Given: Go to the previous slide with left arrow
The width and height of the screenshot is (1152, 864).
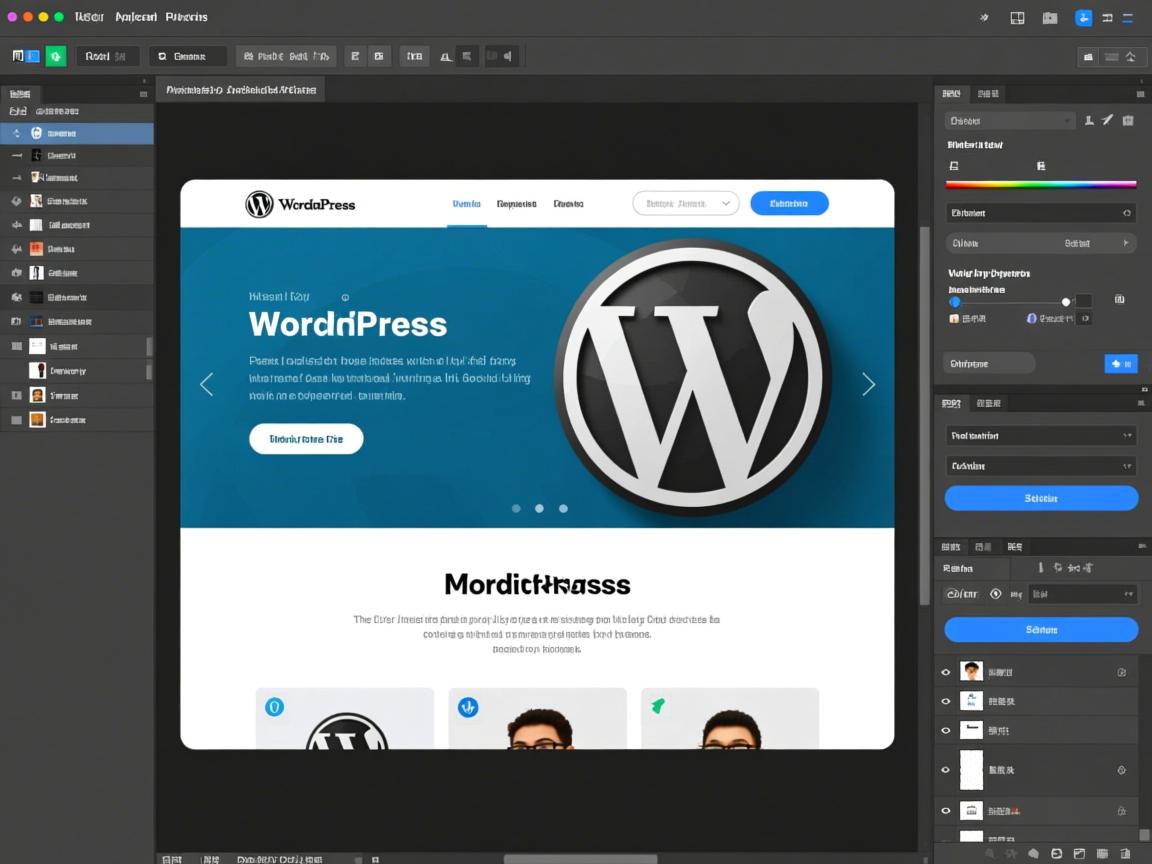Looking at the screenshot, I should [207, 384].
